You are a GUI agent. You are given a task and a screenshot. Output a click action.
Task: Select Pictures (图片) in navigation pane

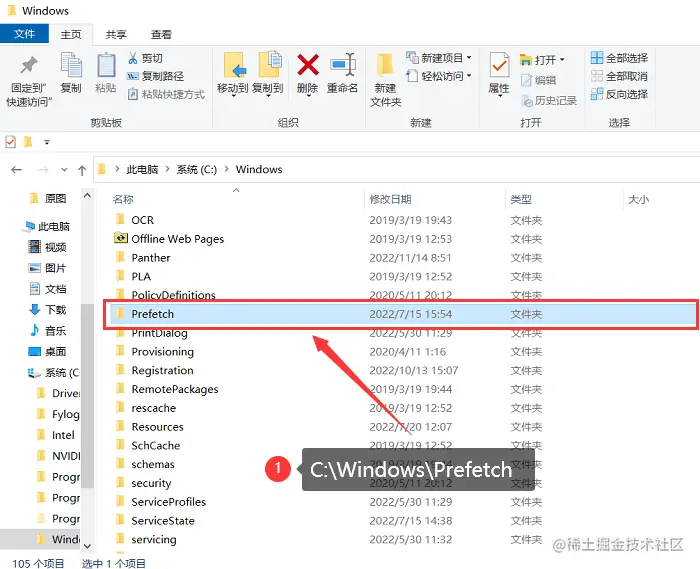point(47,268)
